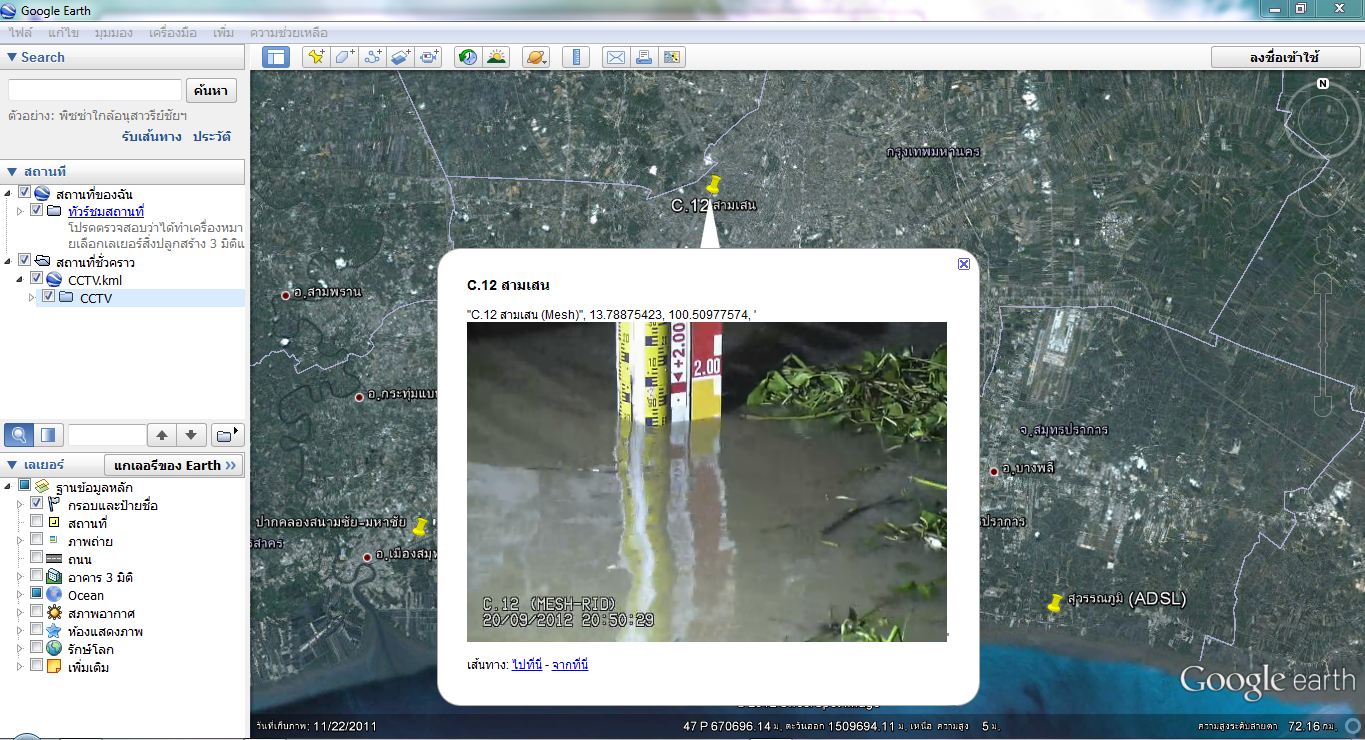Show historical imagery with the clock icon
Image resolution: width=1365 pixels, height=740 pixels.
coord(468,57)
